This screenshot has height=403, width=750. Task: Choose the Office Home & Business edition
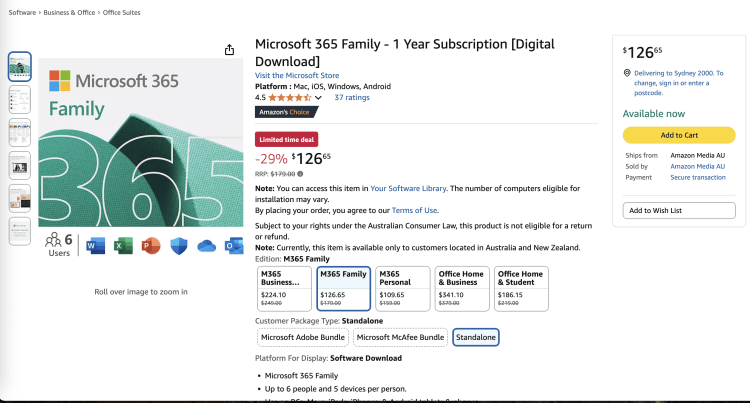[462, 289]
